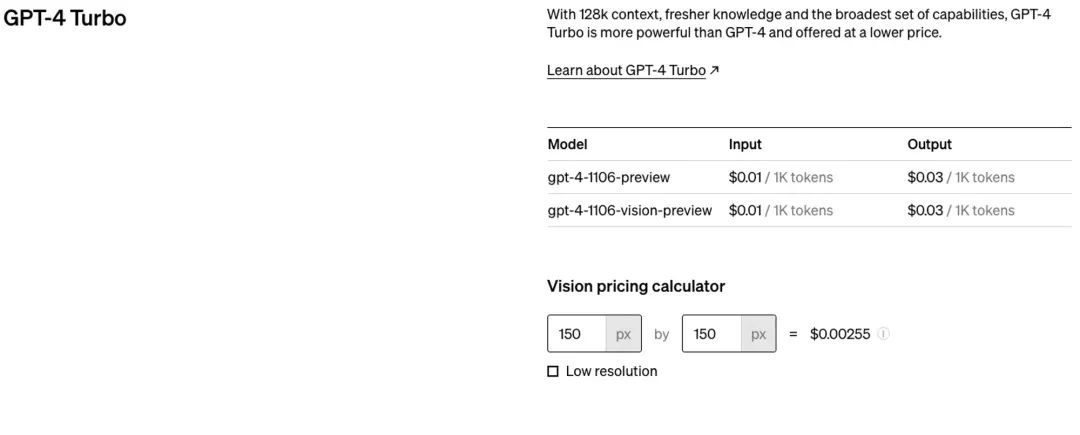Focus the width pixel input field

576,334
